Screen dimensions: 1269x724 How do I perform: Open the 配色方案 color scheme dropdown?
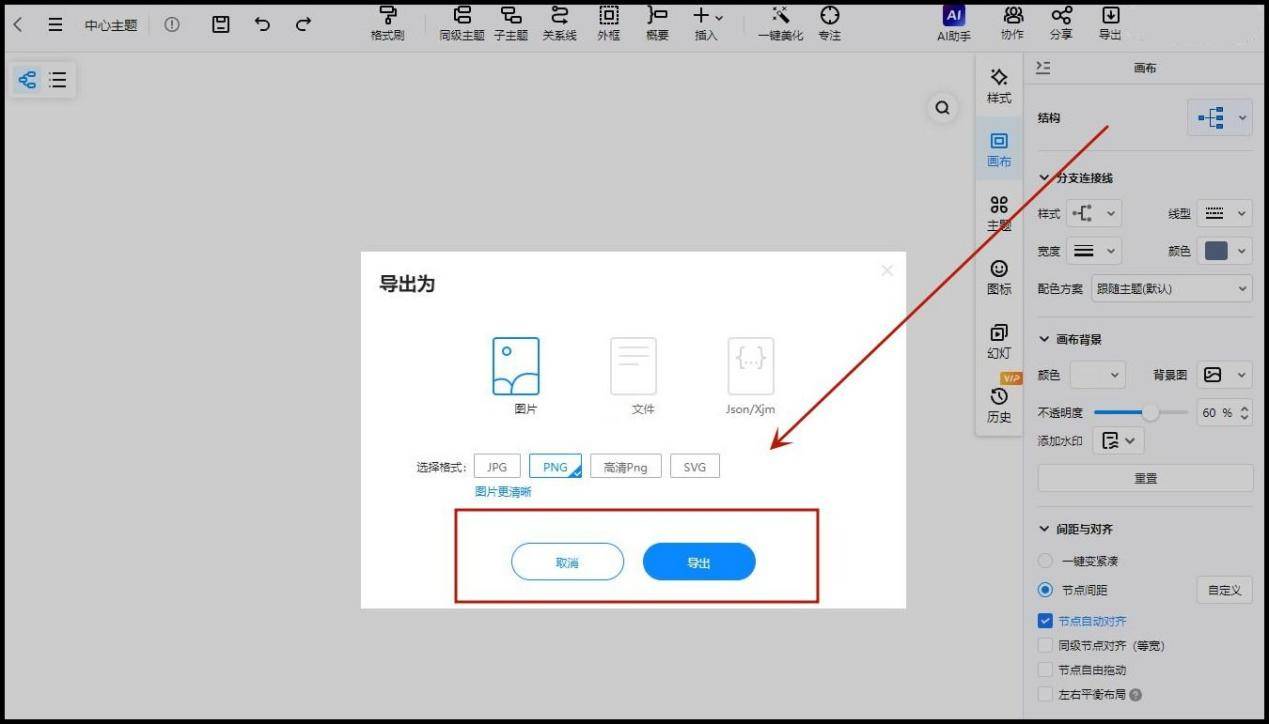coord(1172,288)
